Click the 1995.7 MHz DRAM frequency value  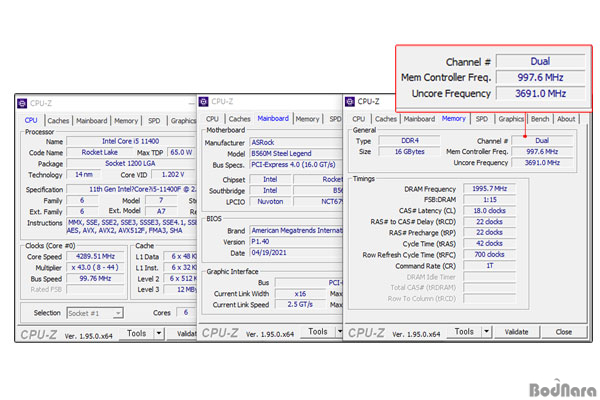[489, 189]
